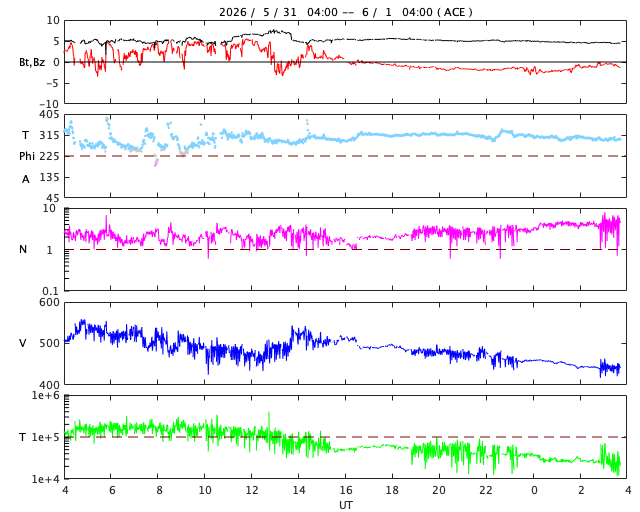Click the "5" tick on the Bt,Bz axis

tap(56, 41)
